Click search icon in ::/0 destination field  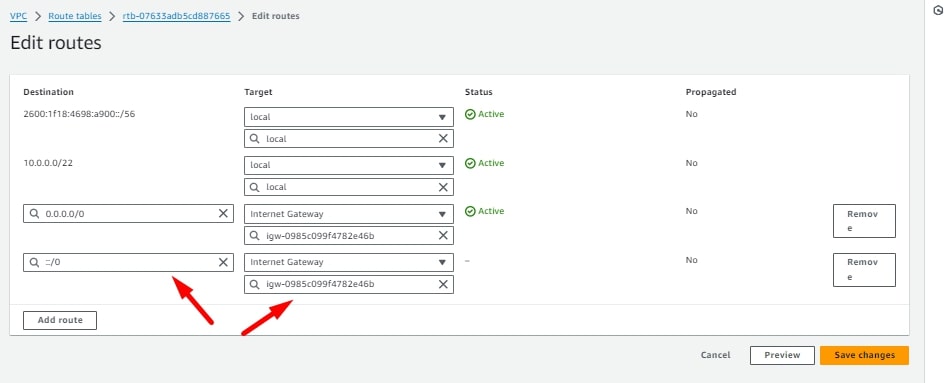34,262
